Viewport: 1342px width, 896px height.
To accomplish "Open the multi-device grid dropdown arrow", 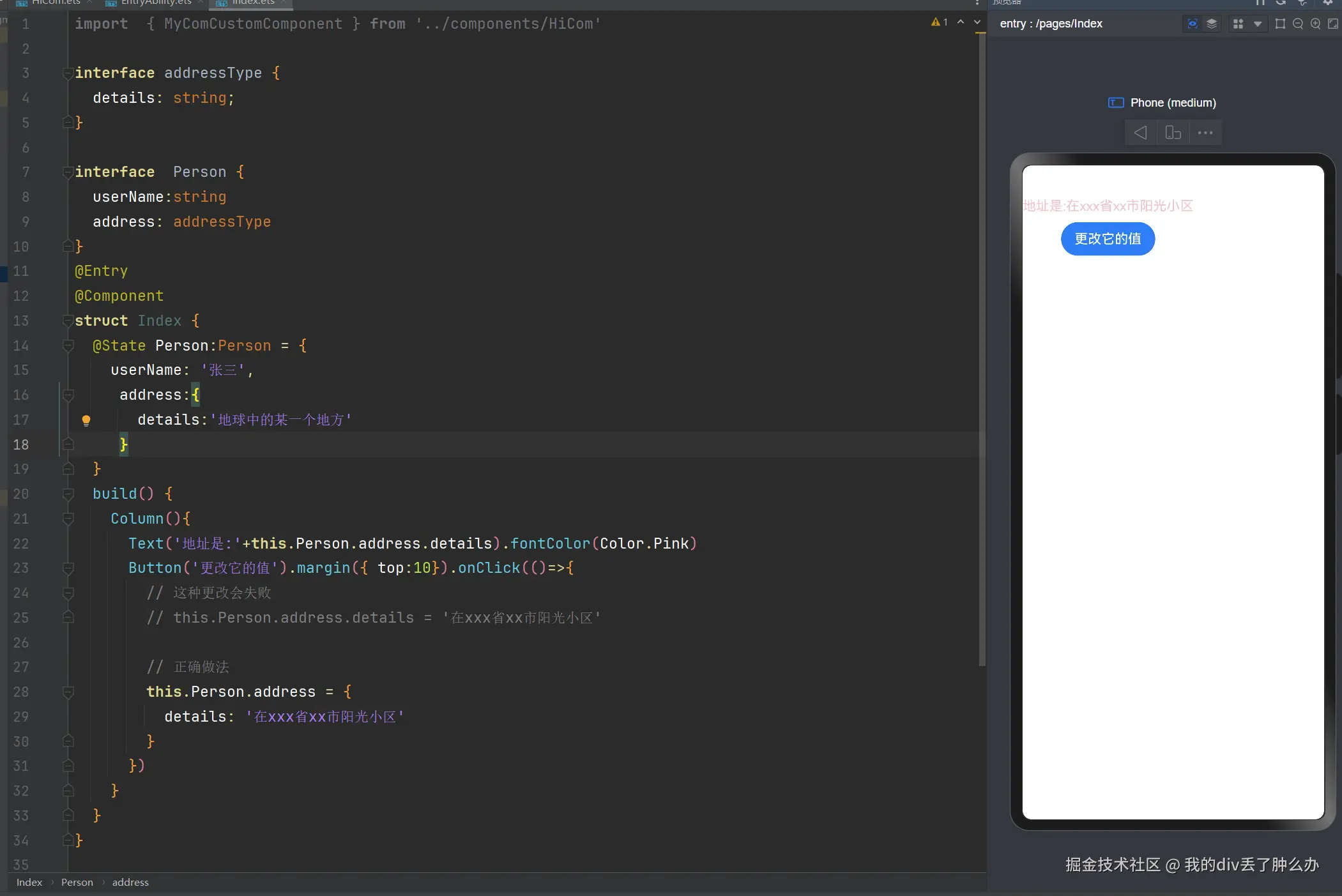I will pos(1257,24).
